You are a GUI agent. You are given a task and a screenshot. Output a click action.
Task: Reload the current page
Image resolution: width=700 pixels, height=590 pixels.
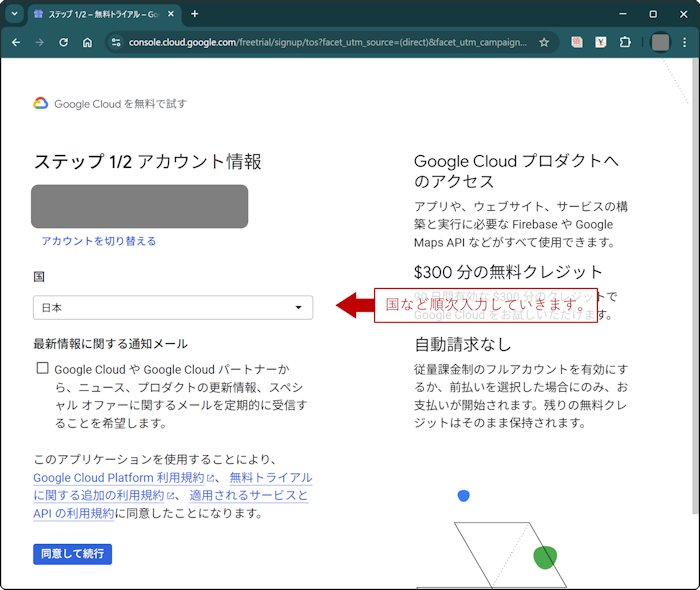point(63,43)
